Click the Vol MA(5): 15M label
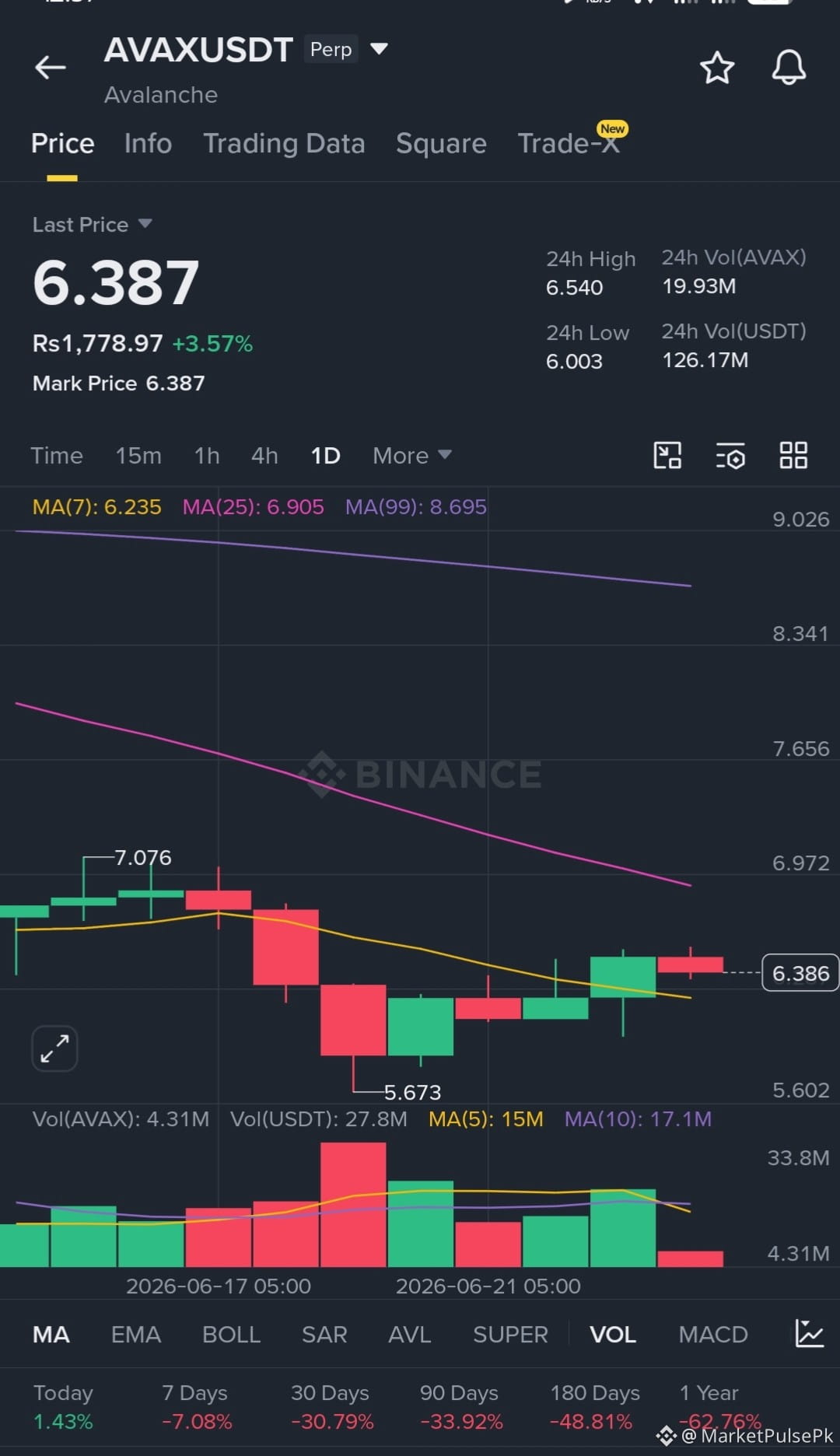This screenshot has width=840, height=1456. [x=486, y=1119]
